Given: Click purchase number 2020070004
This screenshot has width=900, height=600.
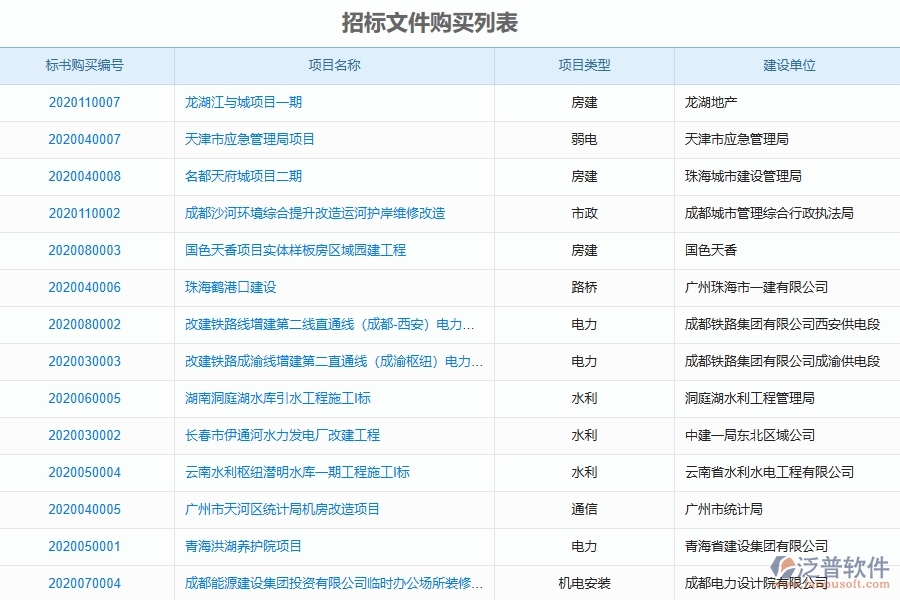Looking at the screenshot, I should click(x=88, y=583).
